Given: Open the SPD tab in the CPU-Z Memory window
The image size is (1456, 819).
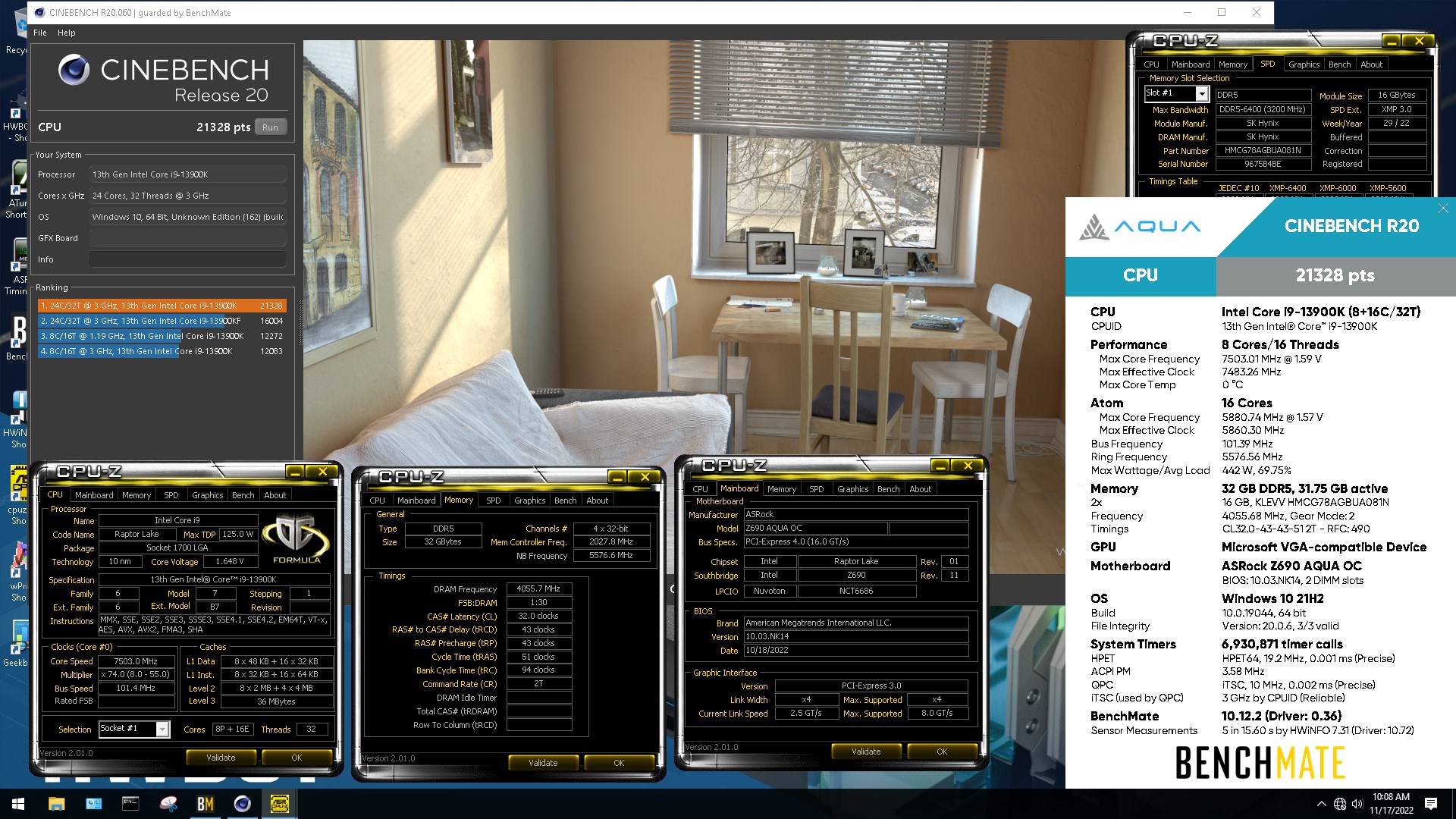Looking at the screenshot, I should (493, 500).
